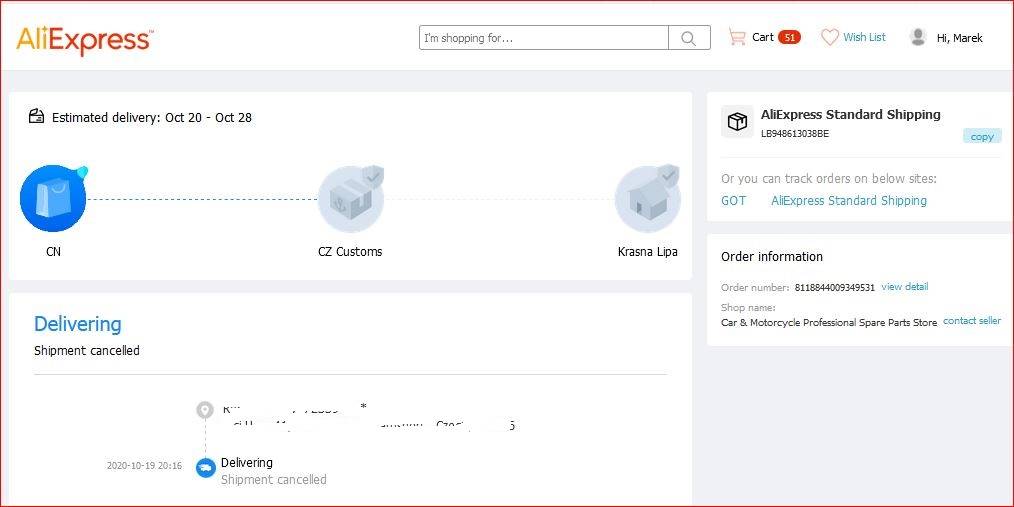Click the Wish List heart icon

830,38
